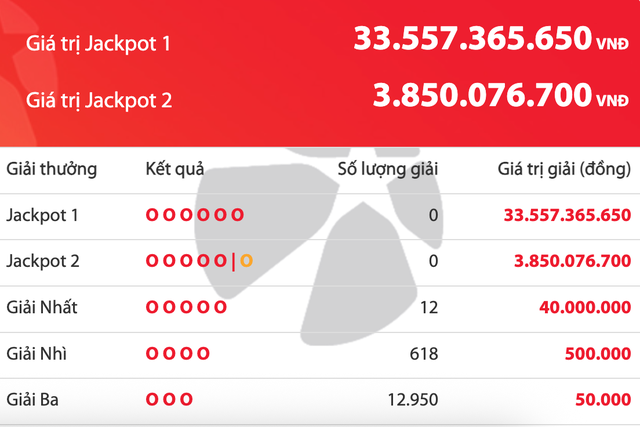Click the orange bonus circle in Jackpot 2 row
The height and width of the screenshot is (427, 640).
pyautogui.click(x=245, y=261)
